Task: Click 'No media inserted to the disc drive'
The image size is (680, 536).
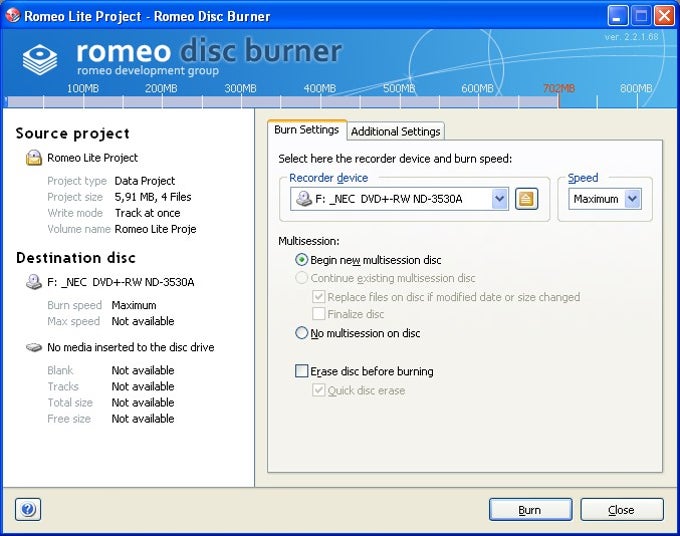Action: click(x=131, y=347)
